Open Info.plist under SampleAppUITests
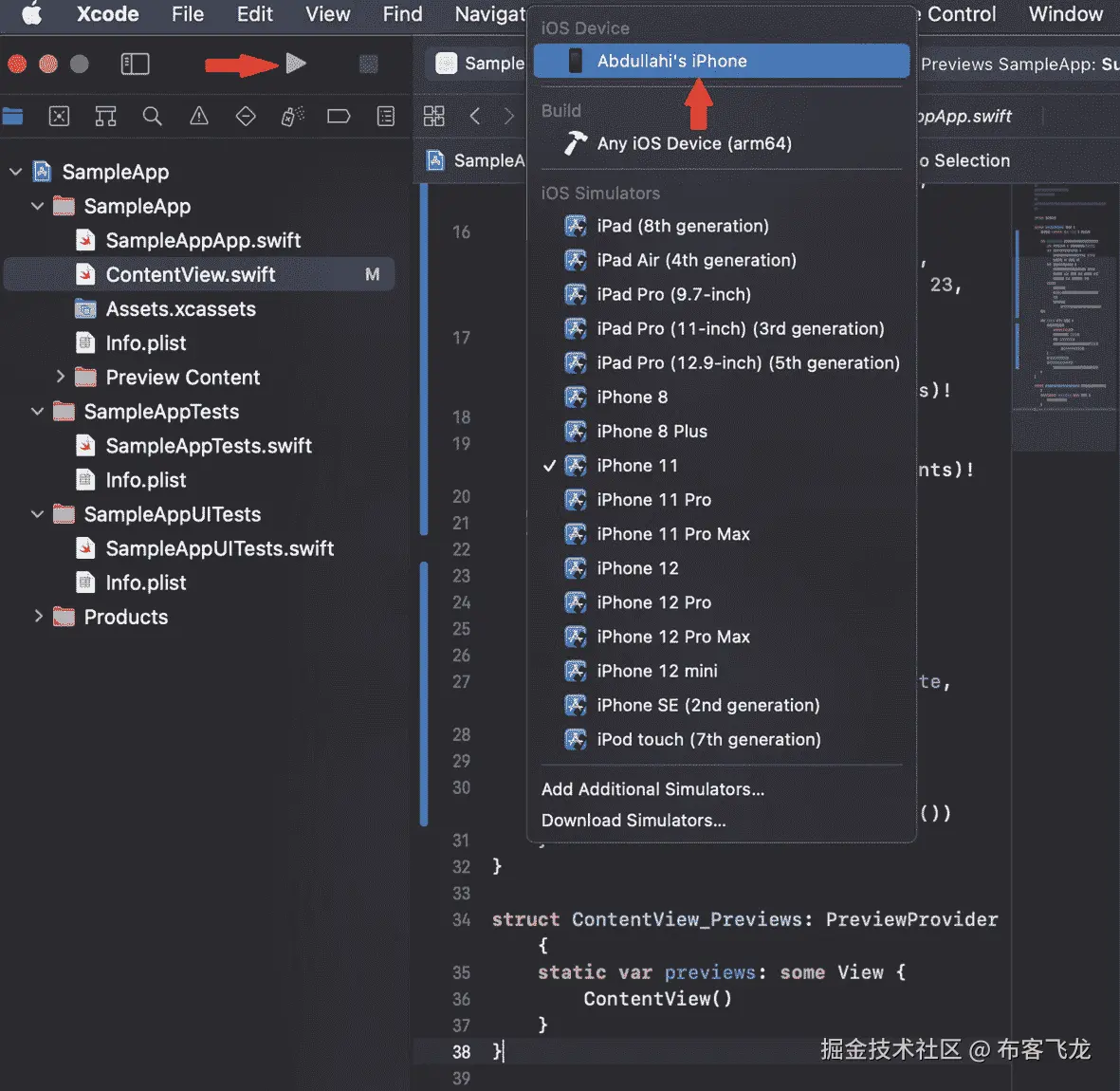 coord(145,582)
